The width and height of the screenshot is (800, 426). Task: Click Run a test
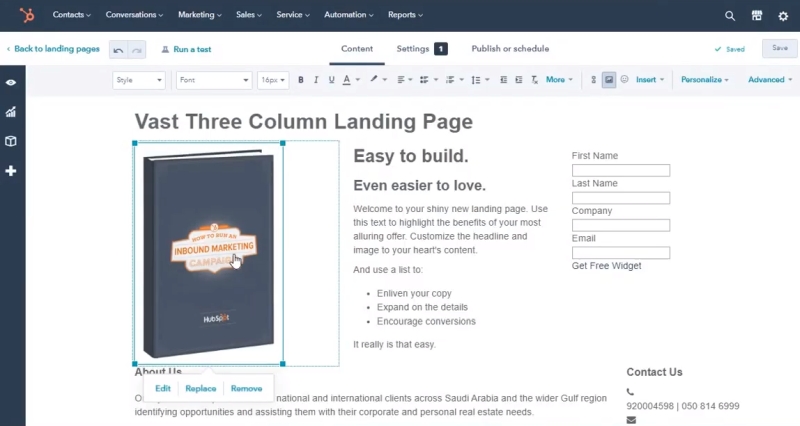(x=186, y=49)
